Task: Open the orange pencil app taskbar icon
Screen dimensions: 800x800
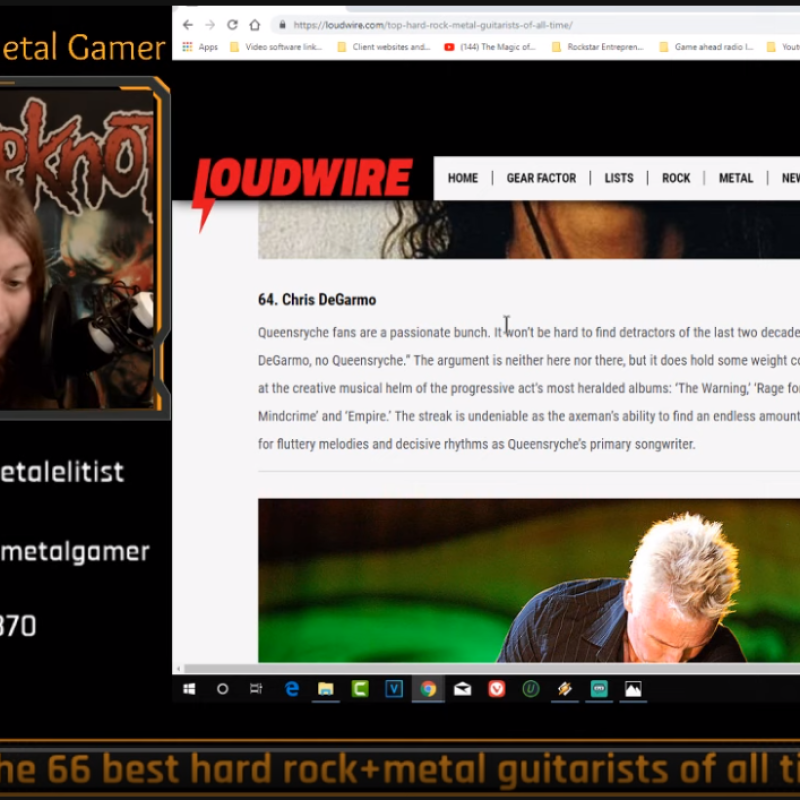Action: 565,689
